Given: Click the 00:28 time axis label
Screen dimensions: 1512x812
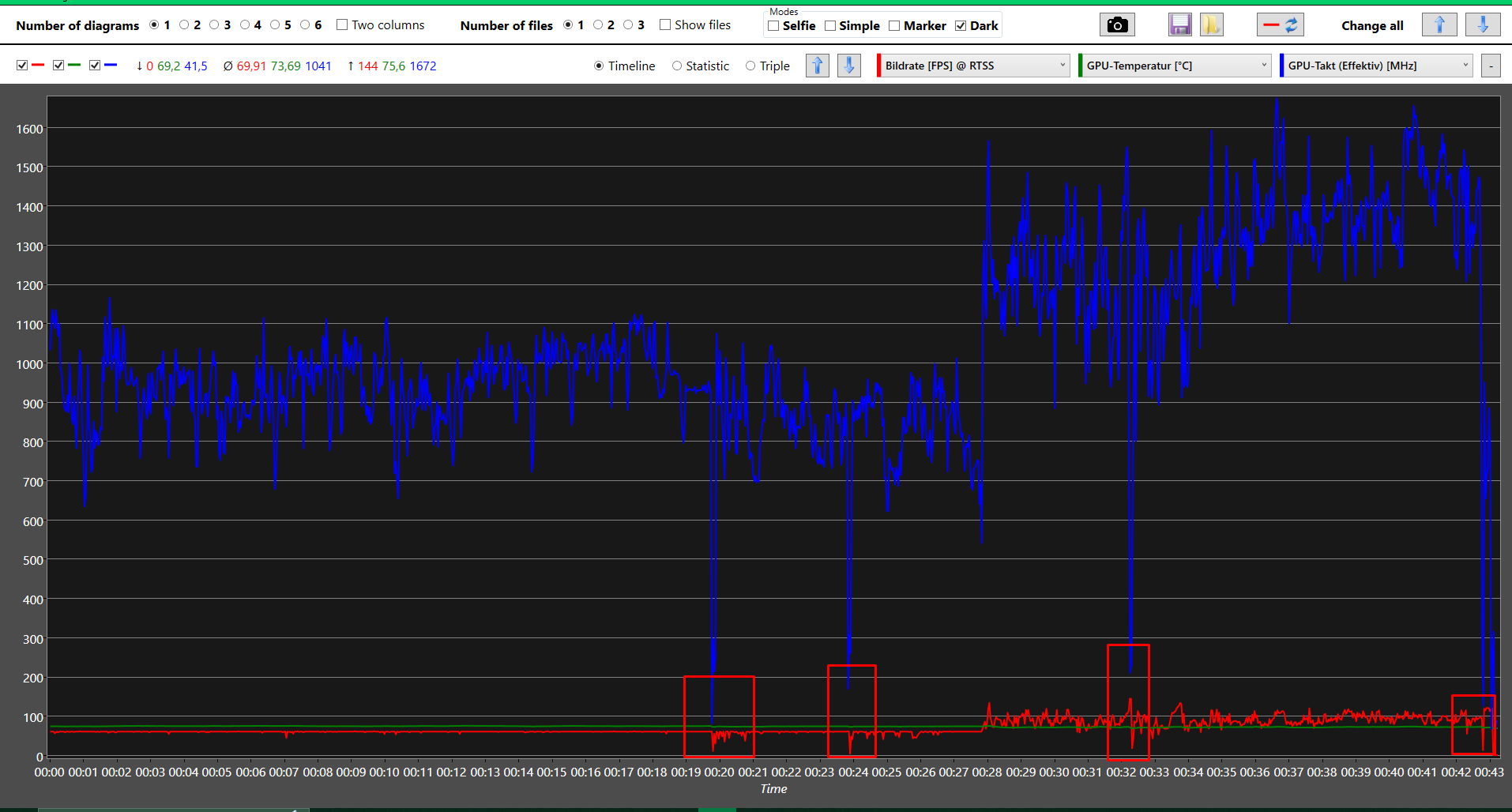Looking at the screenshot, I should click(987, 772).
